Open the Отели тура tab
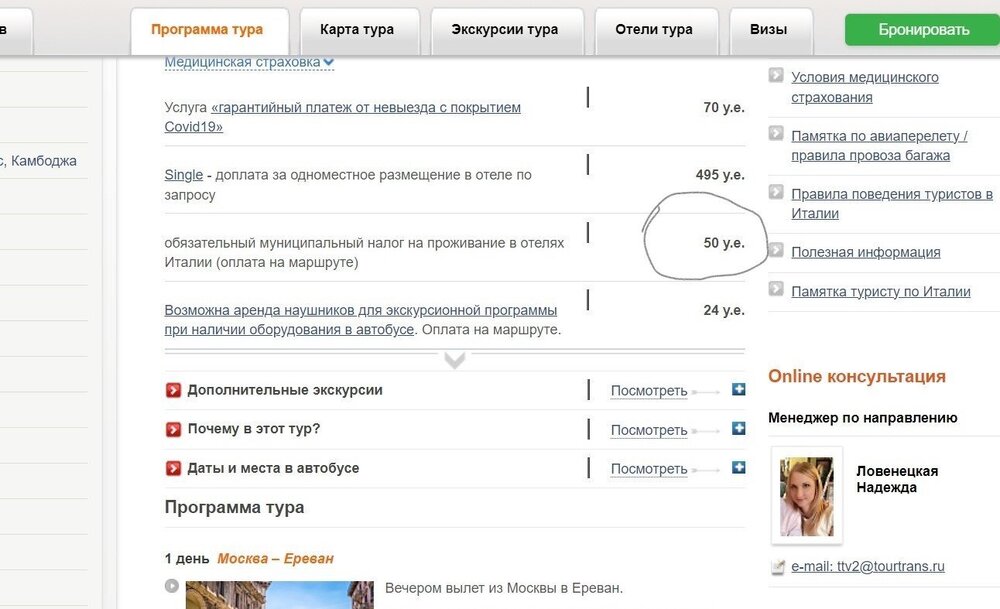The height and width of the screenshot is (609, 1000). [656, 30]
